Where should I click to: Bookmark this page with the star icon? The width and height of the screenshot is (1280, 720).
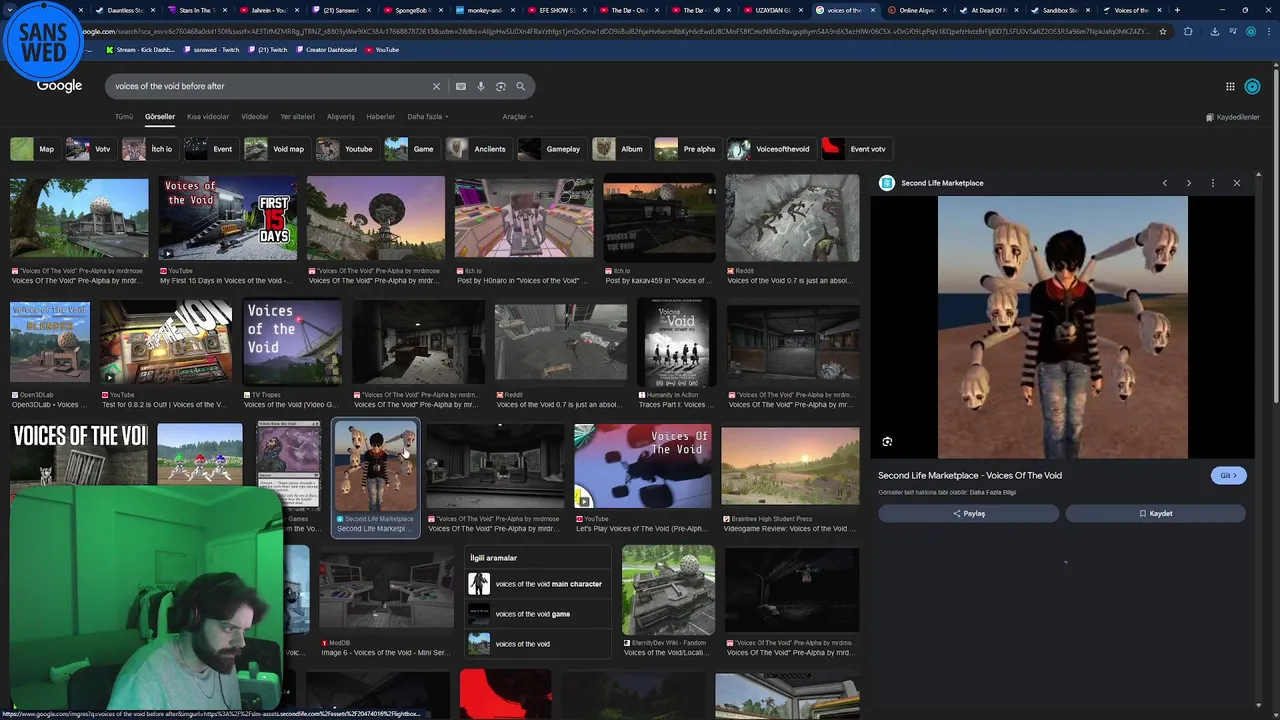[x=1163, y=31]
